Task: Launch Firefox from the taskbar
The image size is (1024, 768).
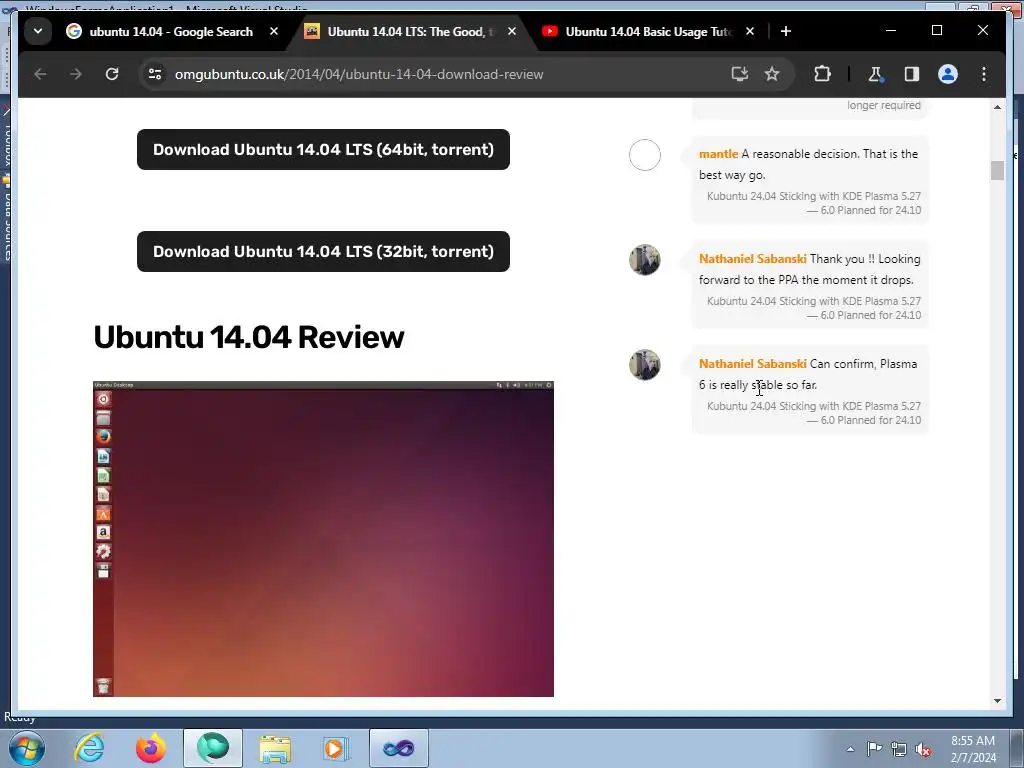Action: (151, 748)
